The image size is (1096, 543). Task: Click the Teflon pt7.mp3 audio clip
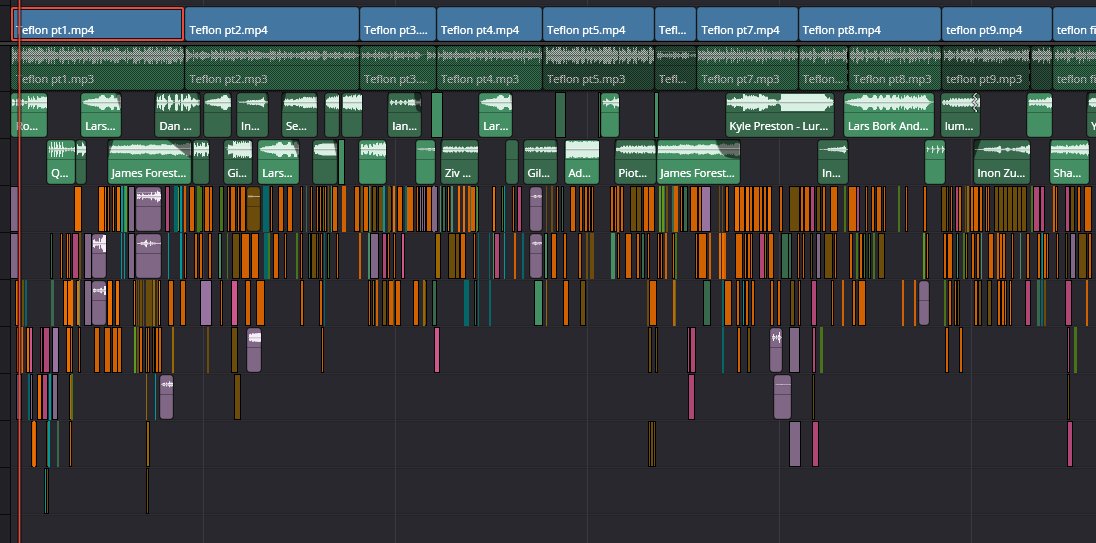point(747,68)
